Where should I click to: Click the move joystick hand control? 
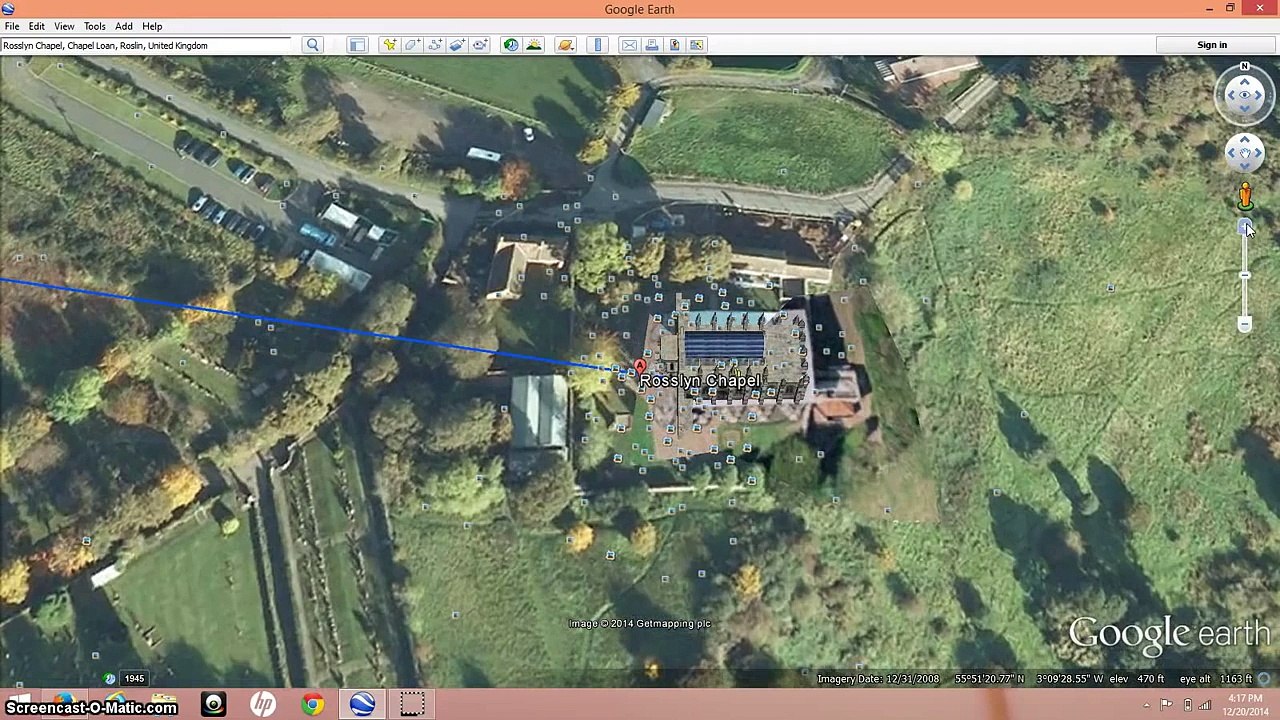1245,153
